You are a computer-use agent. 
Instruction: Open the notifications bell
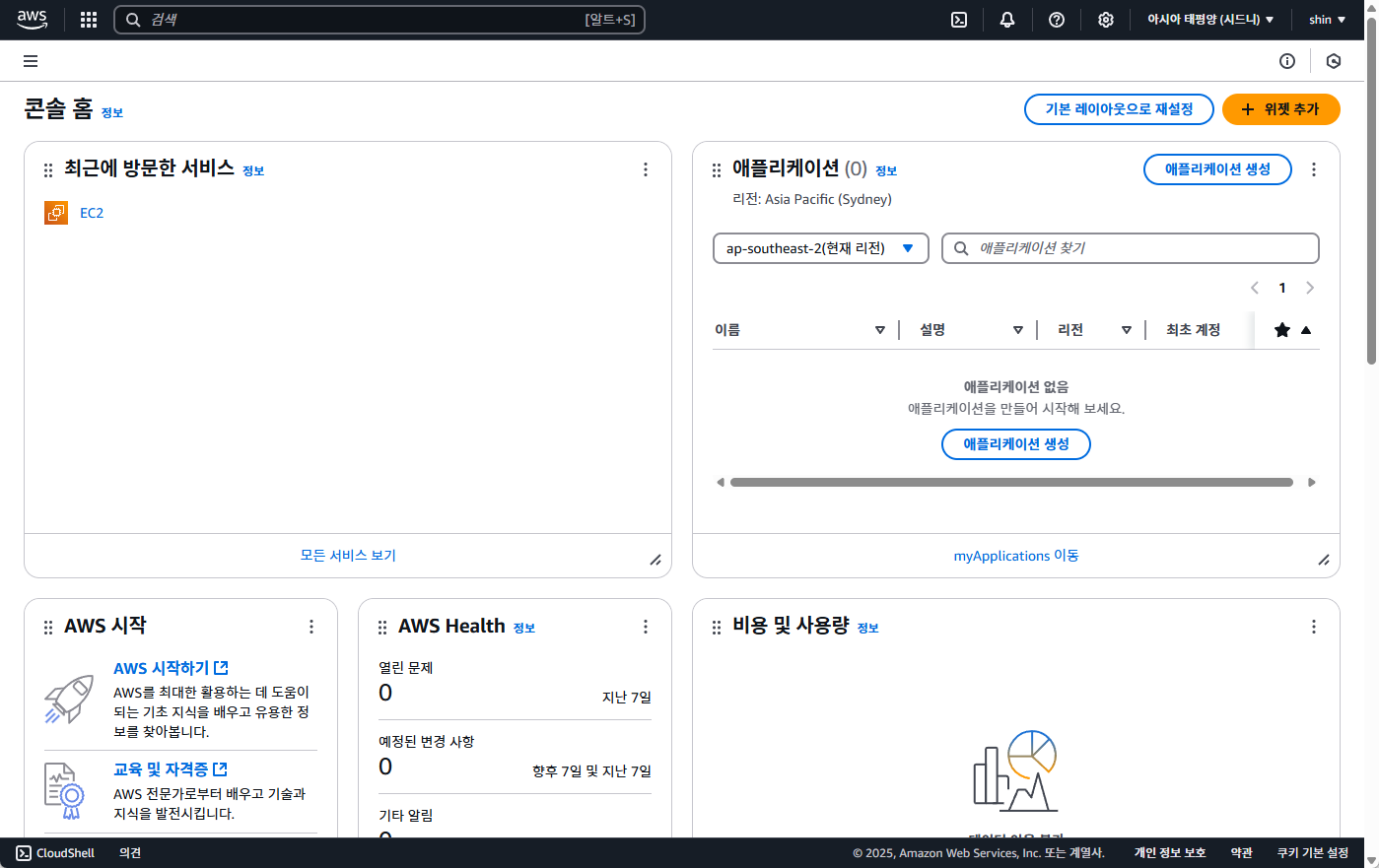pyautogui.click(x=1007, y=20)
